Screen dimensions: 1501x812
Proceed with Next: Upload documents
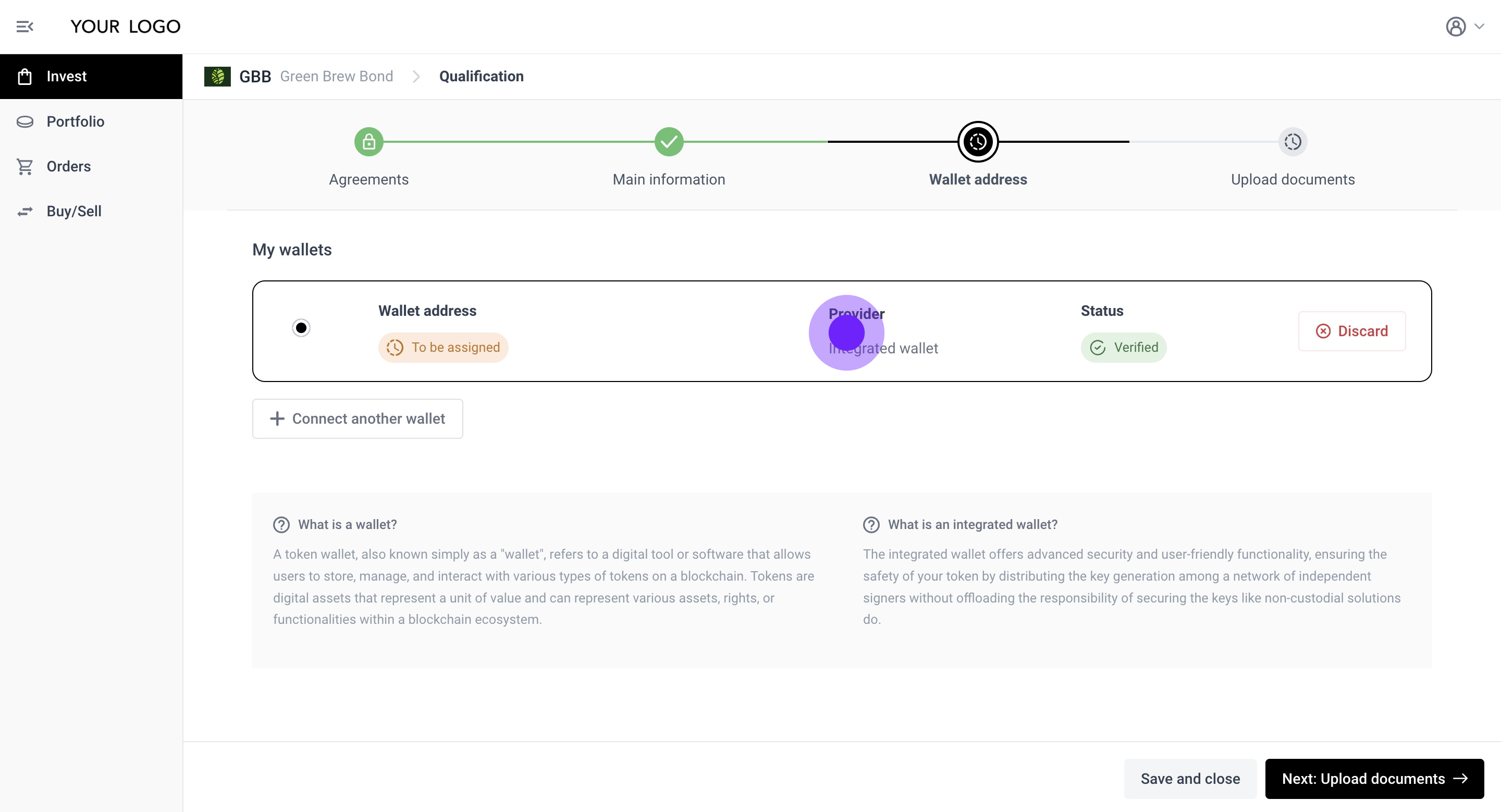1374,779
